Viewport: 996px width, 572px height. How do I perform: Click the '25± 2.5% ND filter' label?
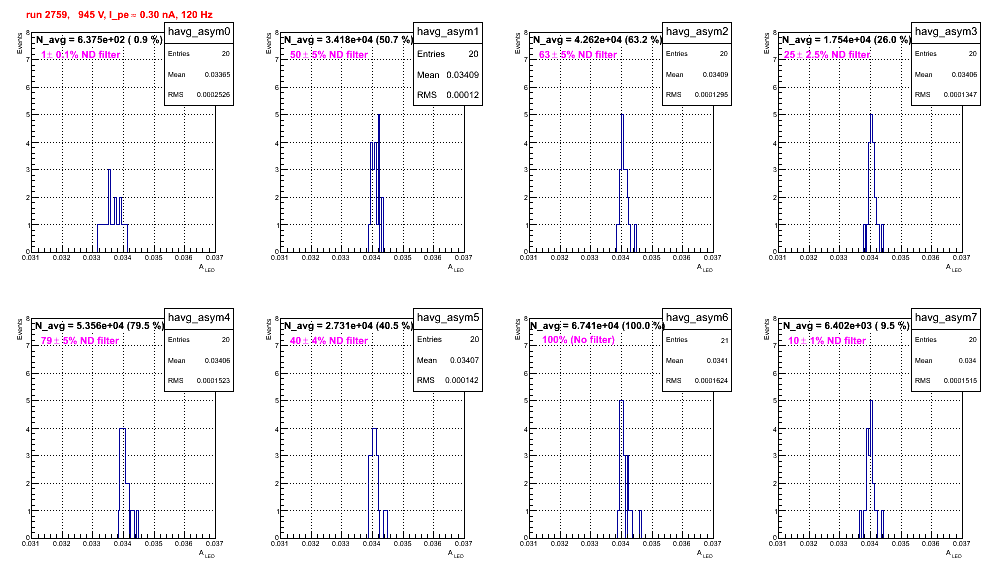click(x=827, y=55)
